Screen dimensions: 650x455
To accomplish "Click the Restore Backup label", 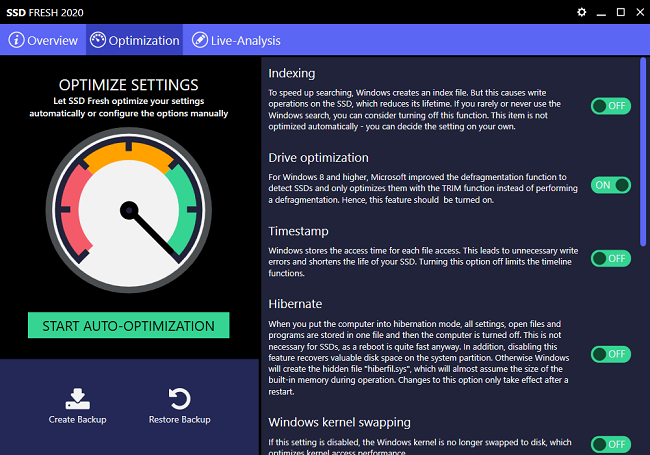I will (179, 420).
